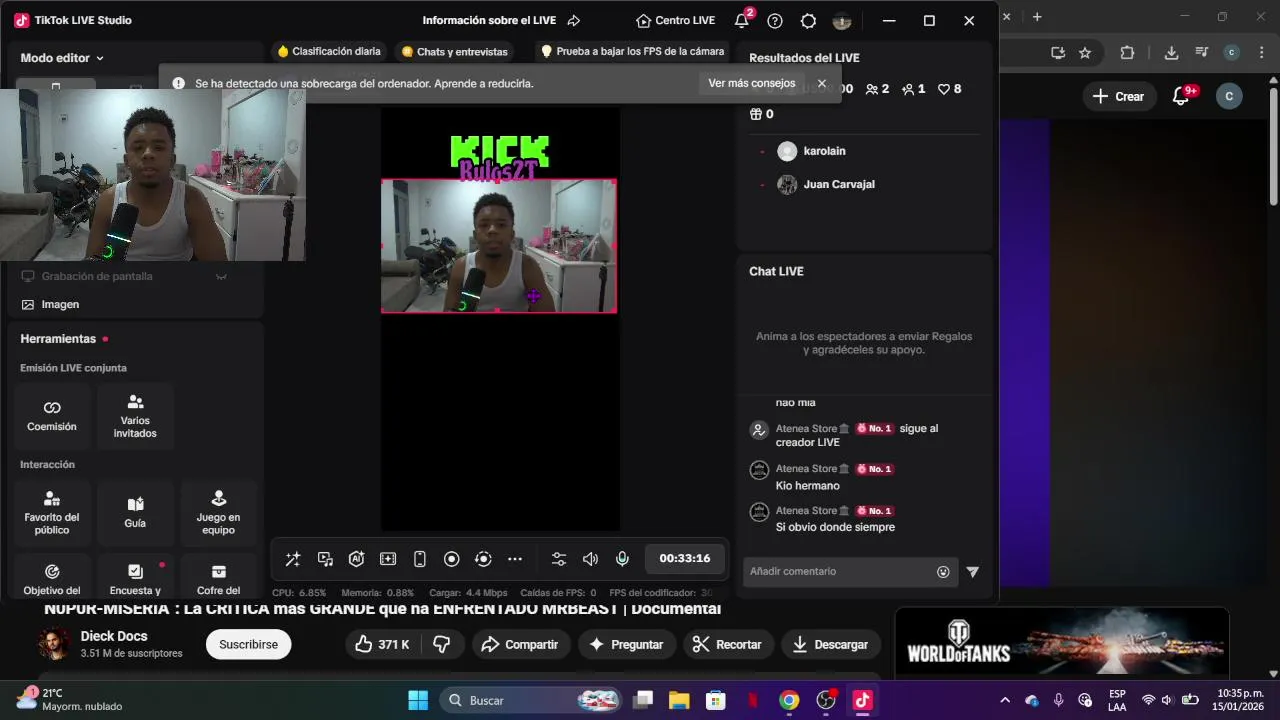1280x720 pixels.
Task: Open Dieck Docs channel name
Action: (x=114, y=636)
